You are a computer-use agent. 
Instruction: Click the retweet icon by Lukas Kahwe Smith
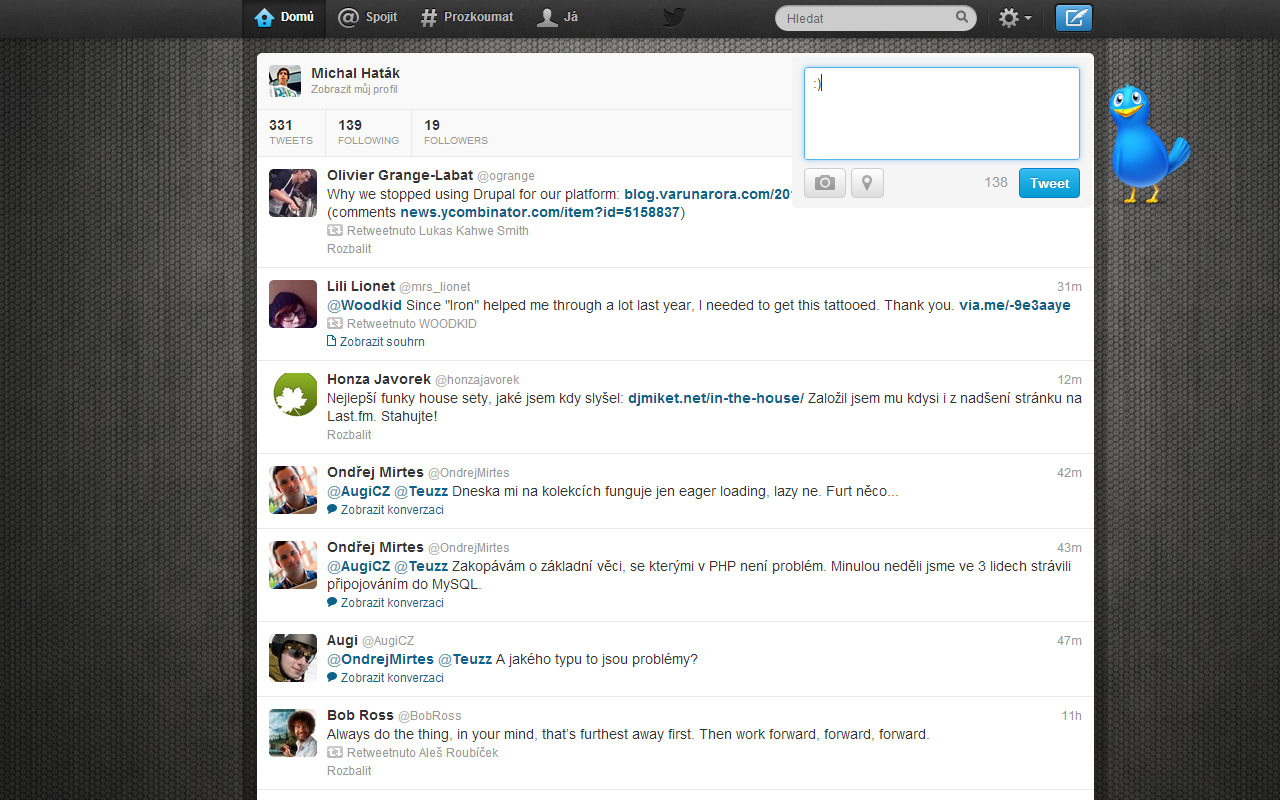[x=335, y=231]
